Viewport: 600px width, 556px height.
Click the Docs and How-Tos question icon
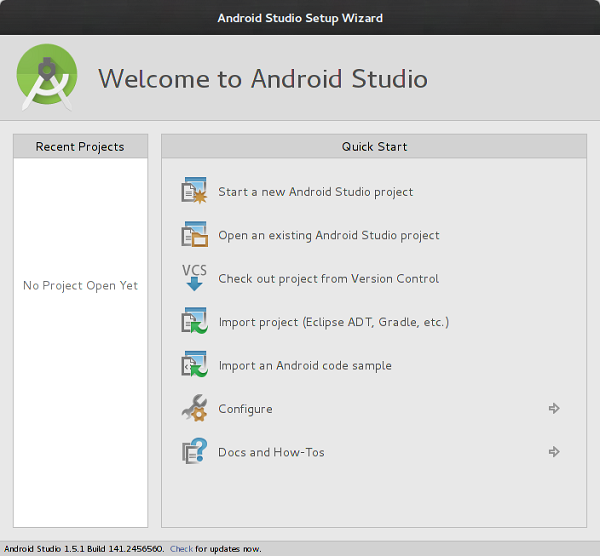coord(194,451)
